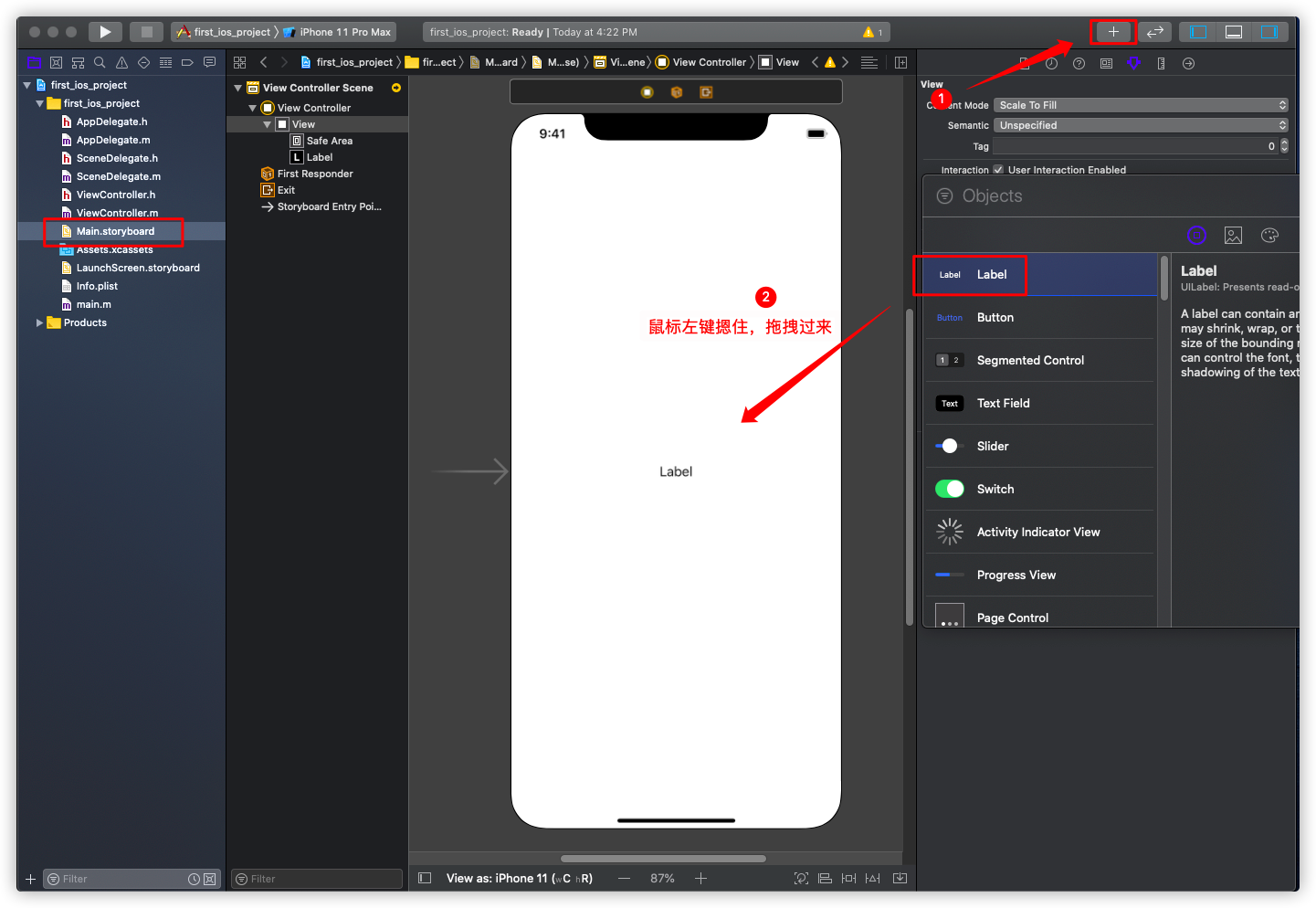Show the Connections inspector arrow
Viewport: 1316px width, 908px height.
(x=1188, y=64)
